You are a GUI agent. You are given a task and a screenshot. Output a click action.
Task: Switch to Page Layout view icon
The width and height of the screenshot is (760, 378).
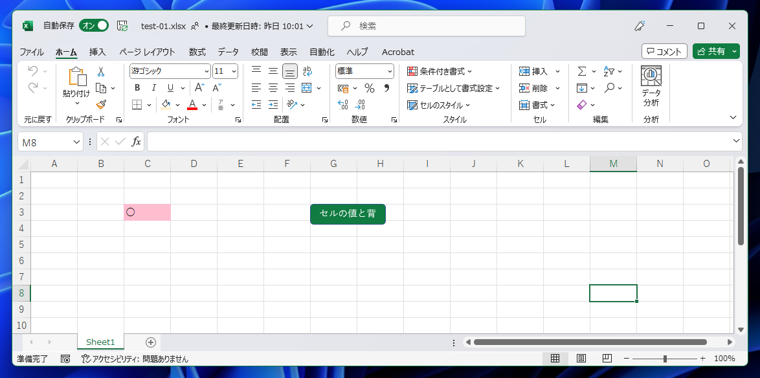581,359
